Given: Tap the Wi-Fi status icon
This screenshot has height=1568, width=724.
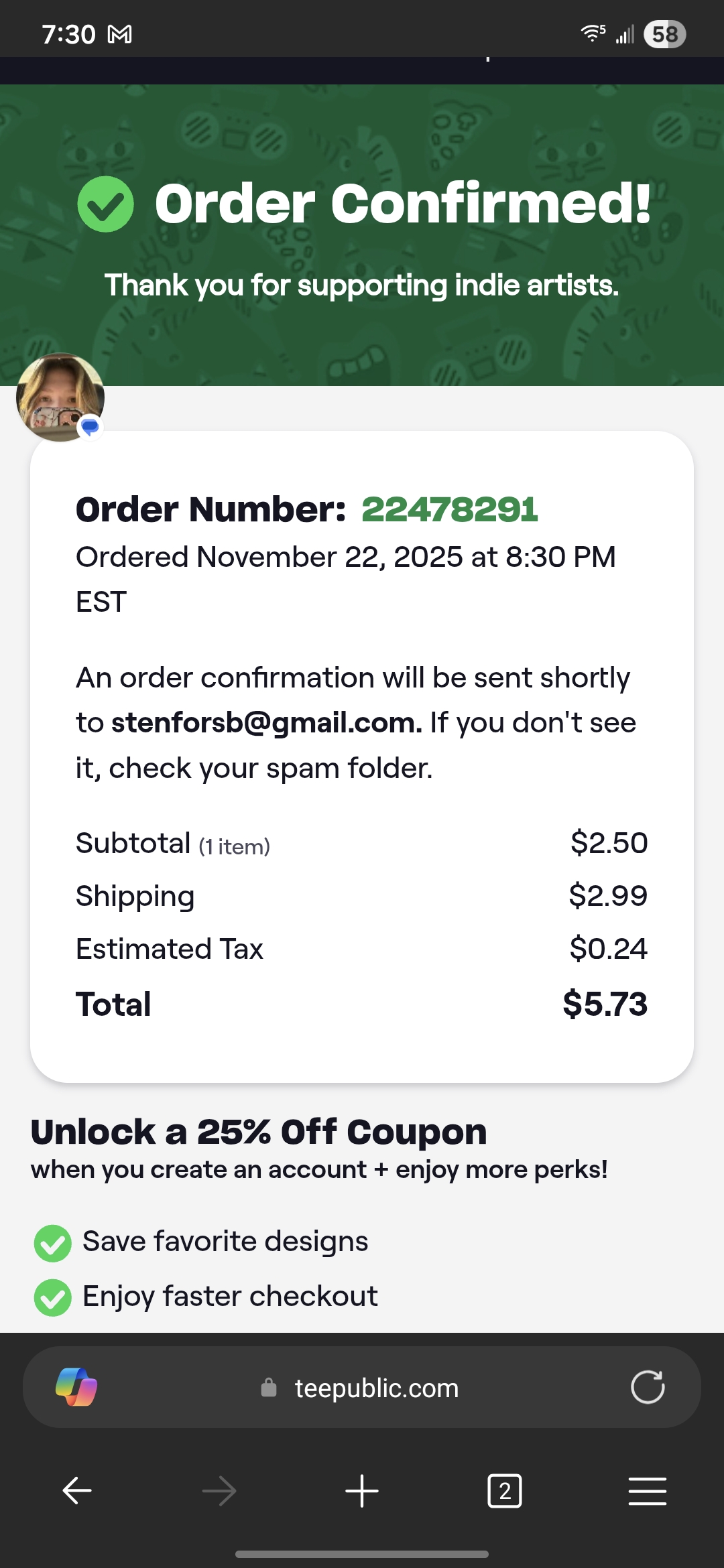Looking at the screenshot, I should pos(593,33).
